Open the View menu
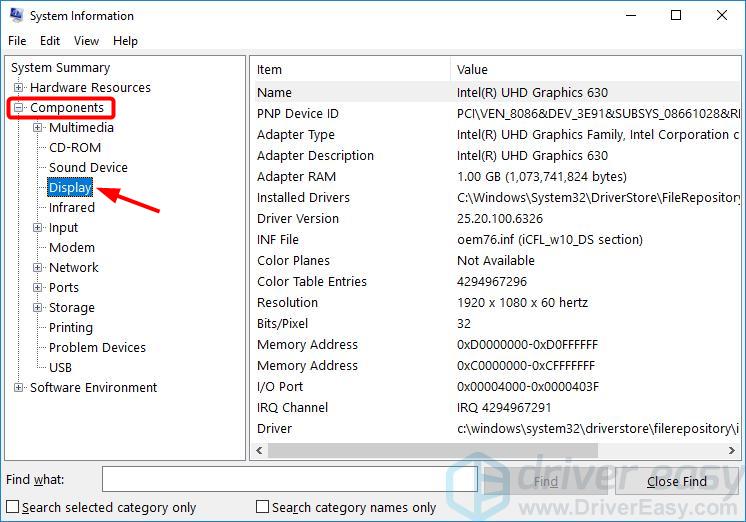Screen dimensions: 746x522 pos(86,41)
